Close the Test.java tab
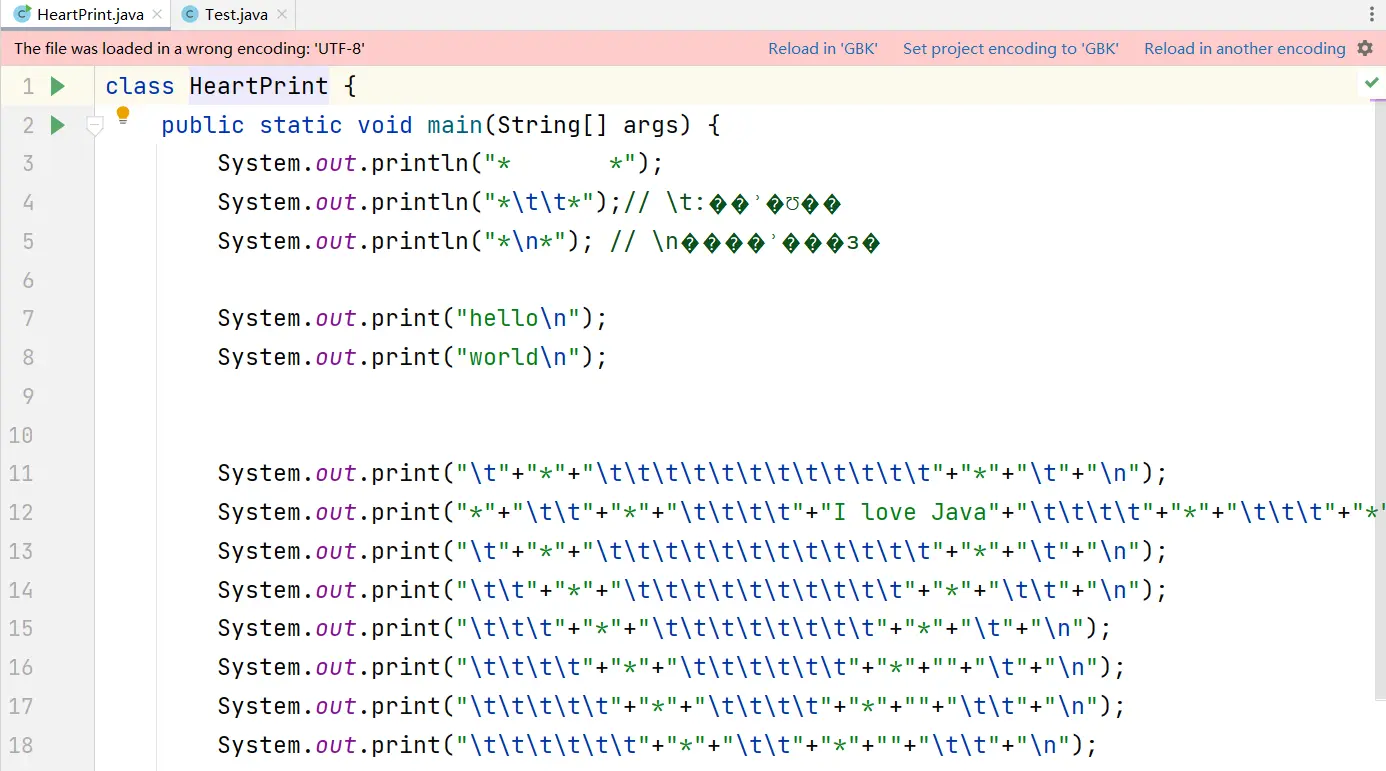 (x=281, y=15)
